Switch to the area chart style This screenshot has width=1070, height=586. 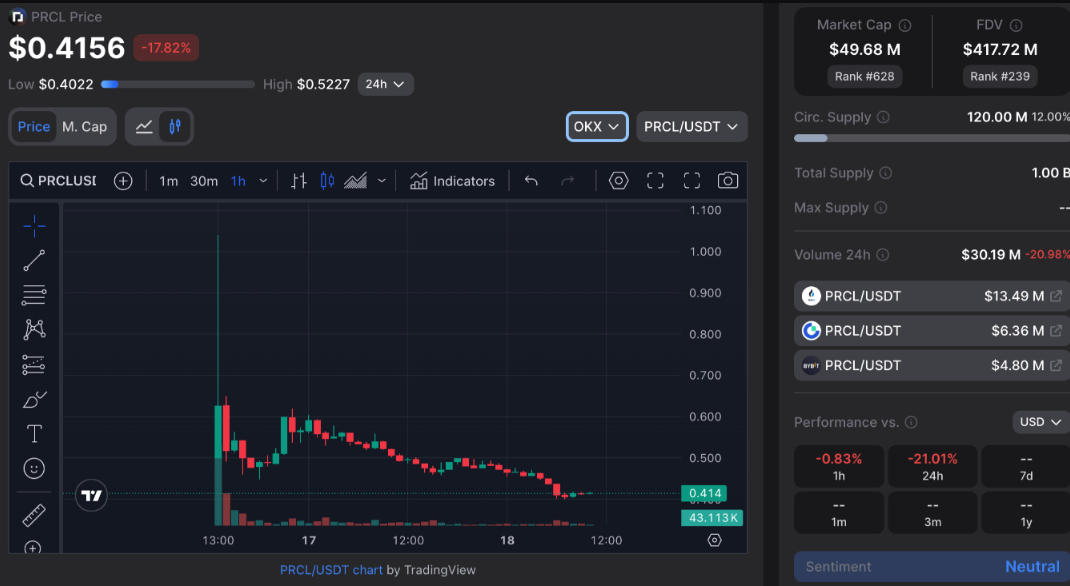click(x=356, y=181)
